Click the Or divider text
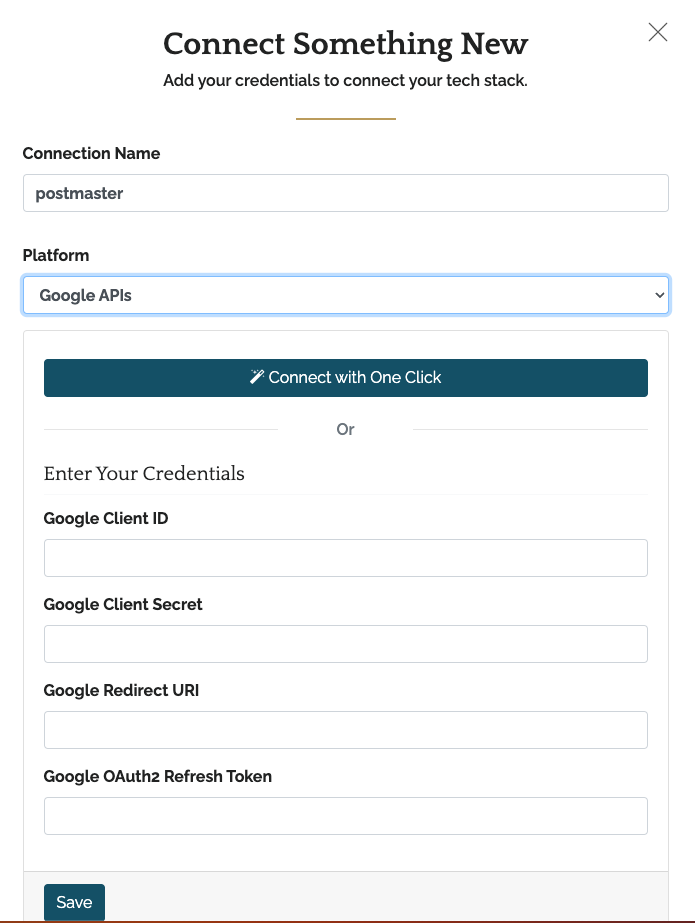The image size is (695, 923). [x=345, y=429]
